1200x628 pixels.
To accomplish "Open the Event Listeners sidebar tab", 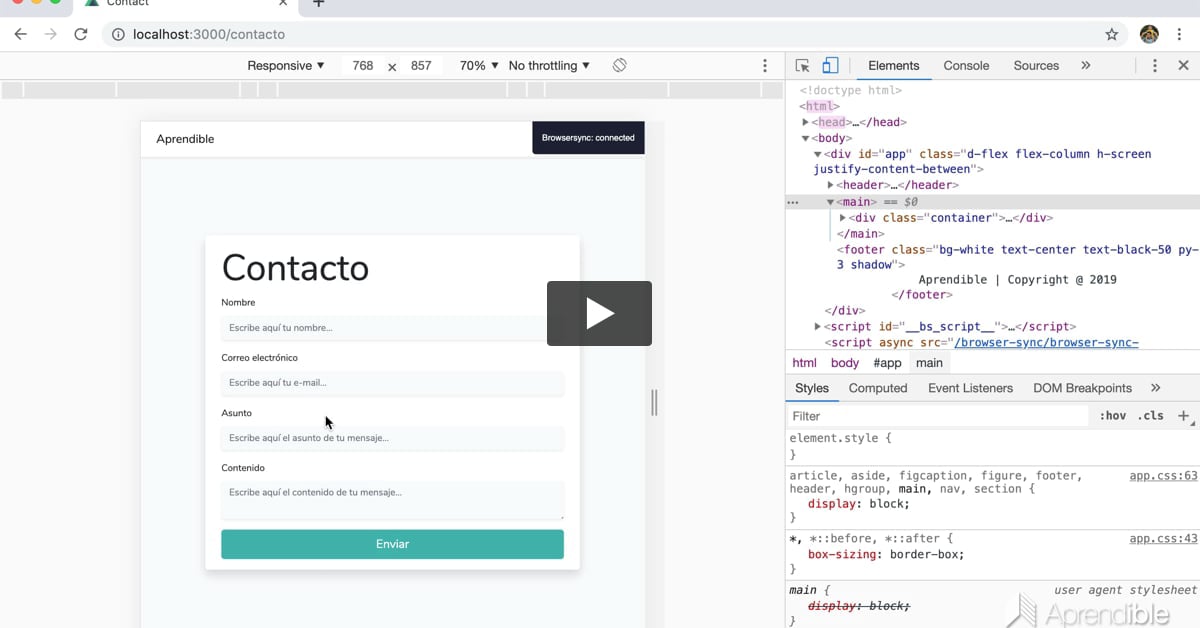I will point(970,388).
